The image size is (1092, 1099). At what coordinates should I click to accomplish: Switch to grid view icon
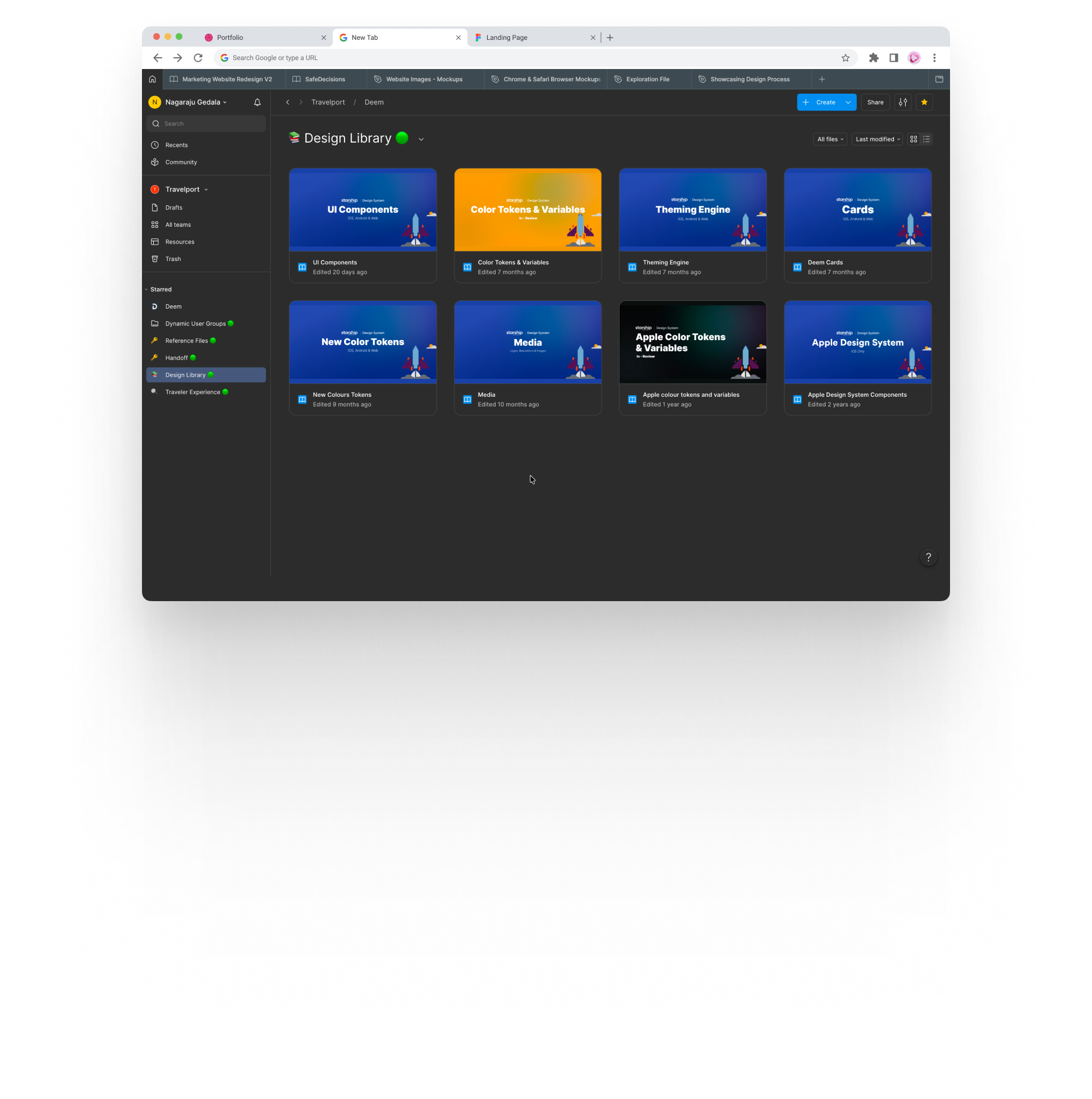(x=914, y=139)
